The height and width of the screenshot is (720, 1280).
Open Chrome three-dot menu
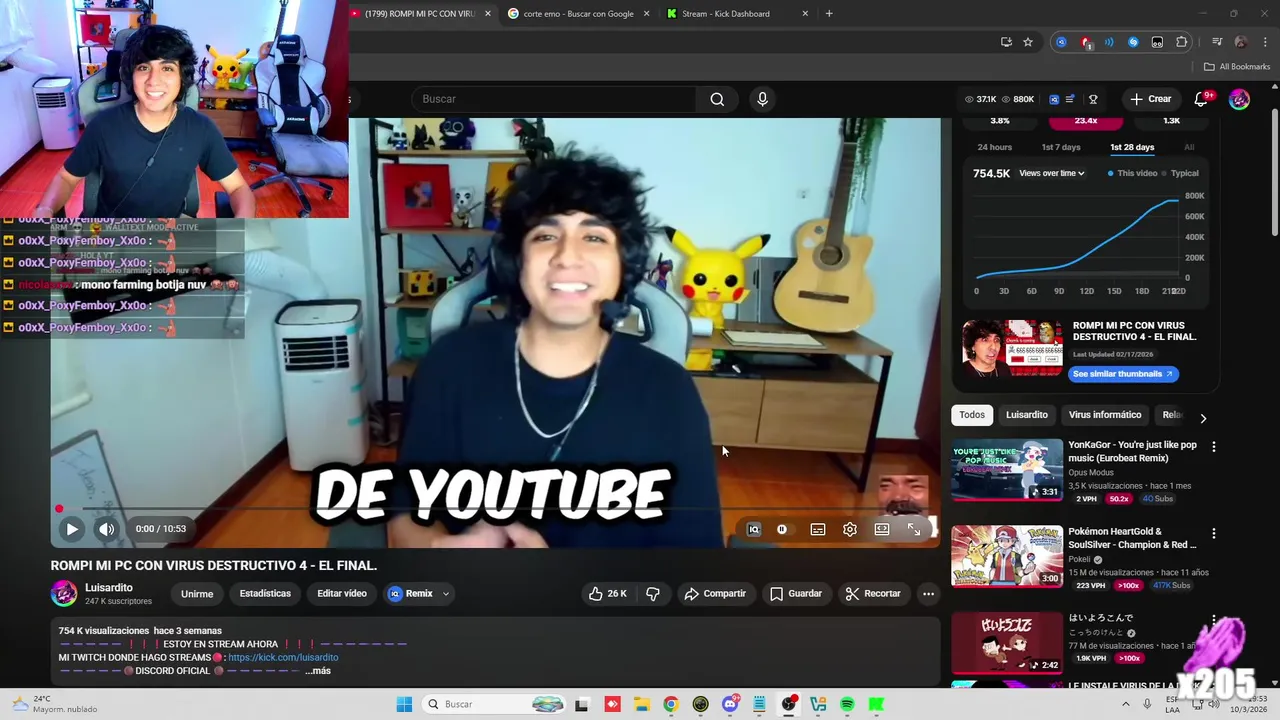[1264, 42]
